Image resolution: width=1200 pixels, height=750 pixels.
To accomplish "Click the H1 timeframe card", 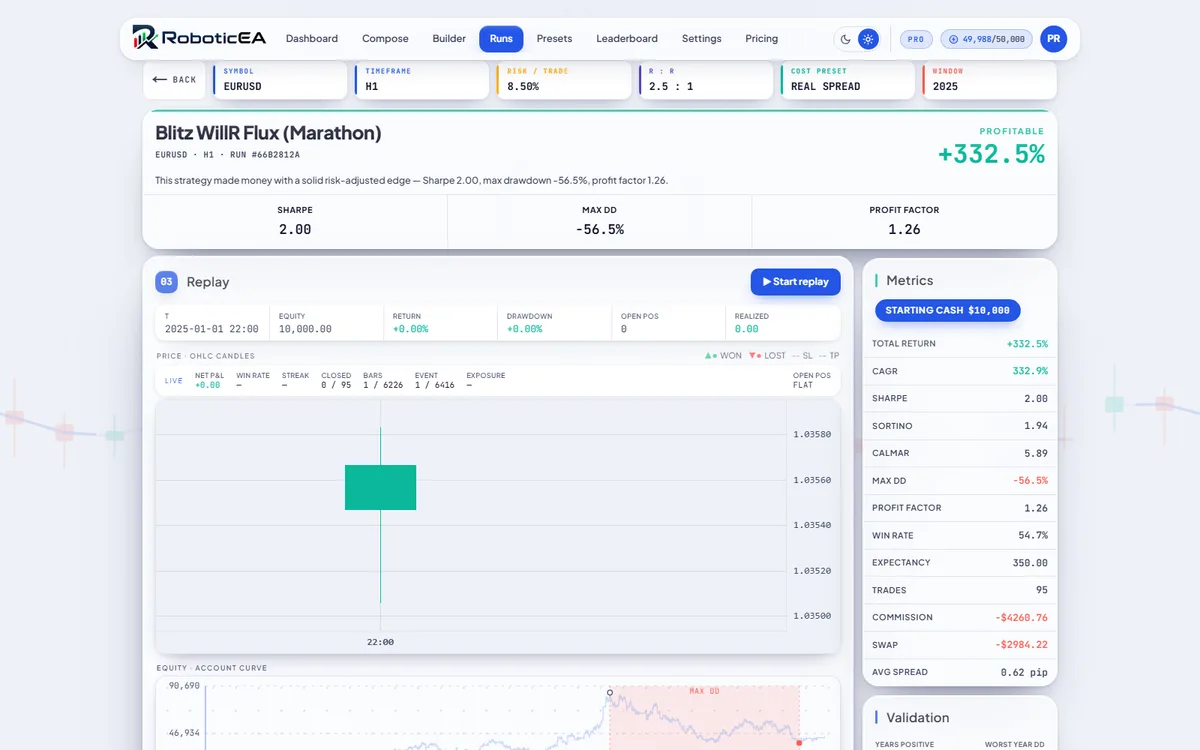I will 422,80.
